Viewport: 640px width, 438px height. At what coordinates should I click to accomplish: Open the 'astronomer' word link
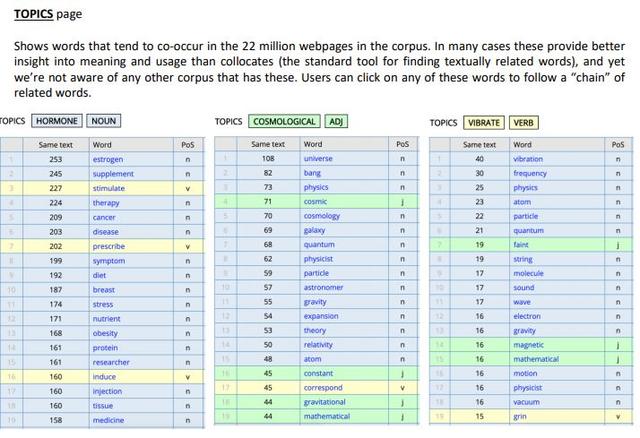pos(323,287)
